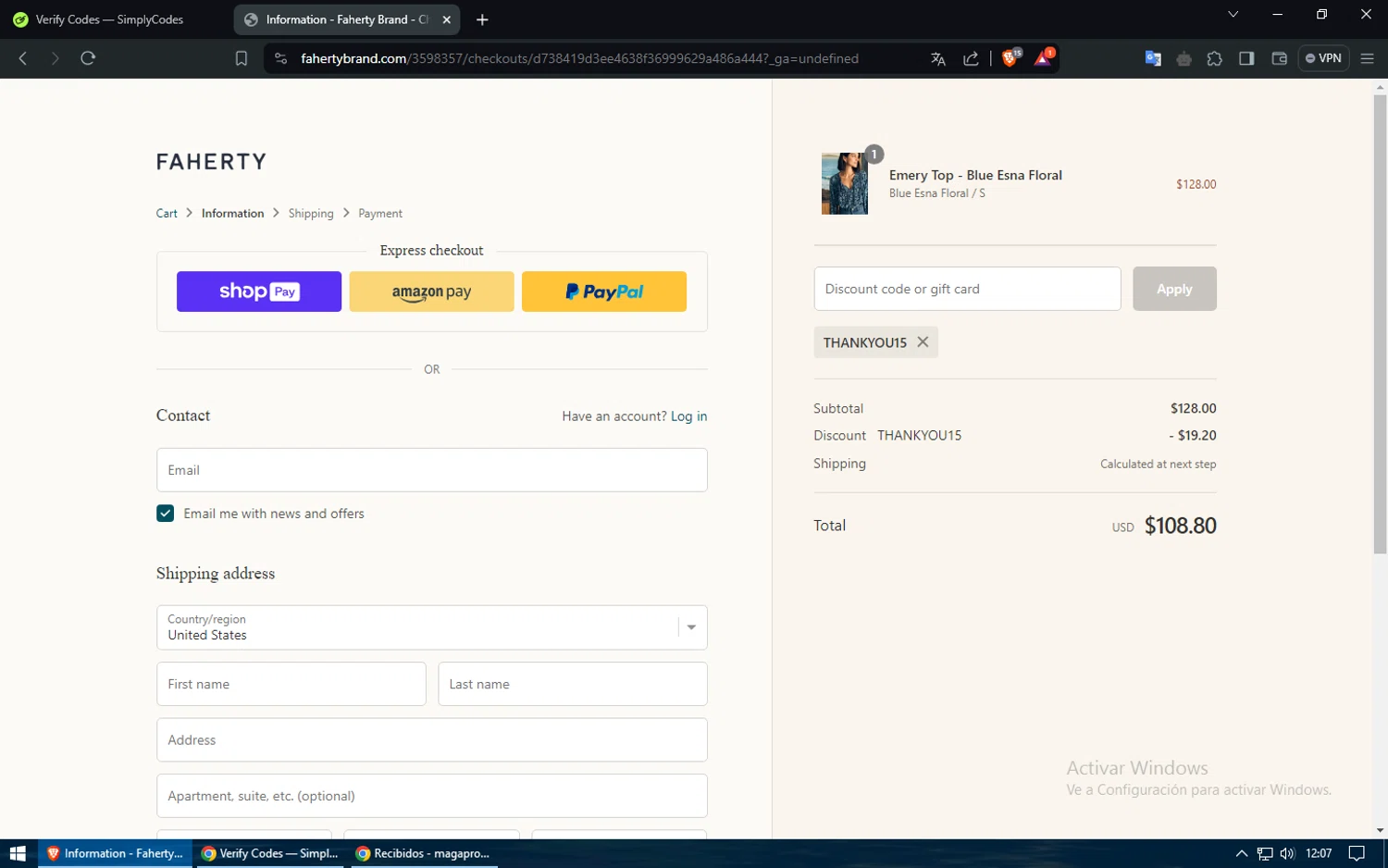Click the Discount code or gift card field
This screenshot has height=868, width=1388.
[x=967, y=289]
